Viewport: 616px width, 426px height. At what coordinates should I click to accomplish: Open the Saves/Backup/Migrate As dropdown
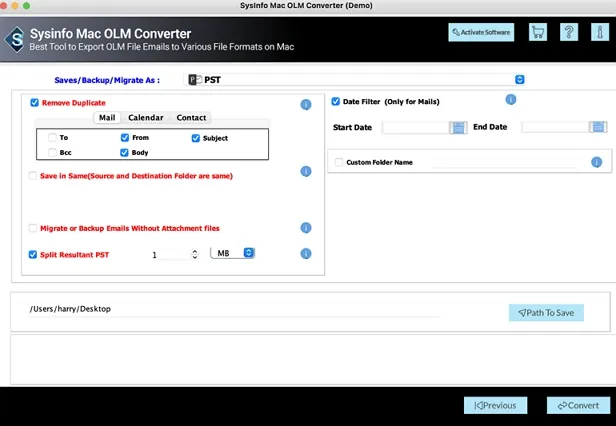coord(354,80)
